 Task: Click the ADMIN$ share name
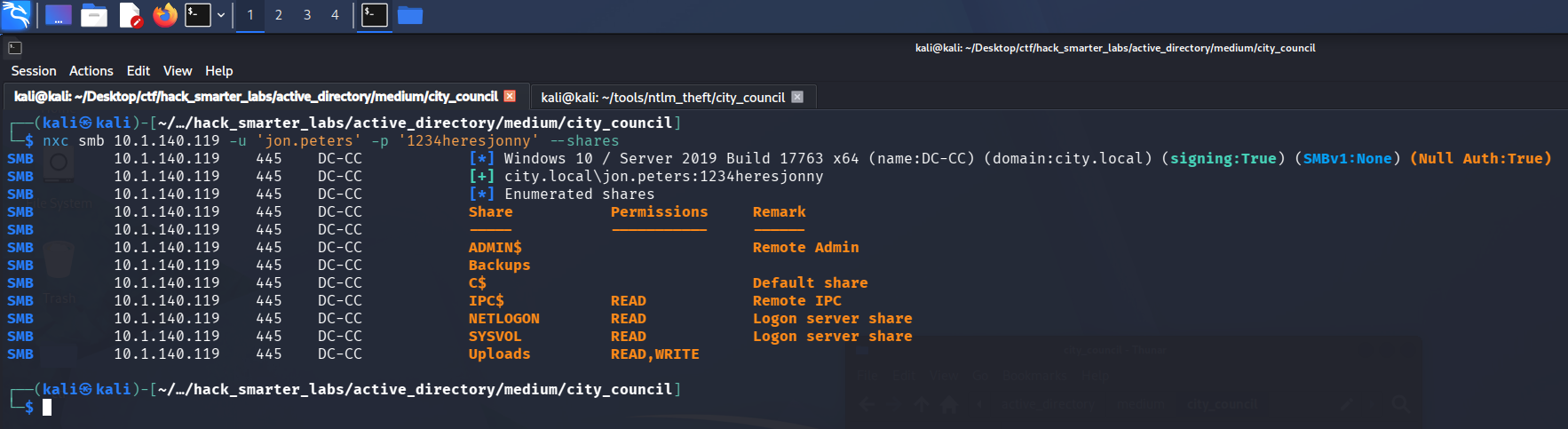[x=495, y=248]
